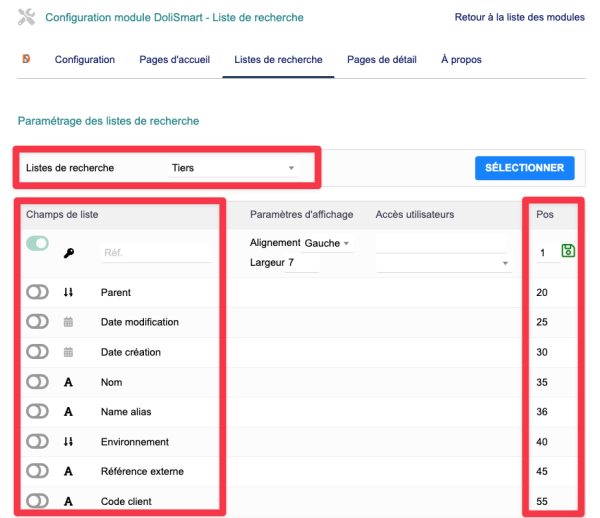Click calendar icon beside Date modification
The width and height of the screenshot is (600, 518).
69,322
